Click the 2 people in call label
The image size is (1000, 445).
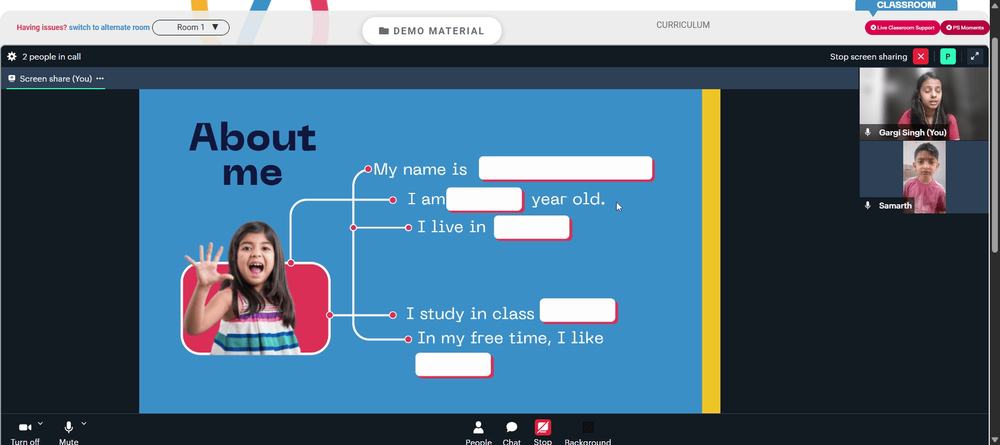coord(52,57)
